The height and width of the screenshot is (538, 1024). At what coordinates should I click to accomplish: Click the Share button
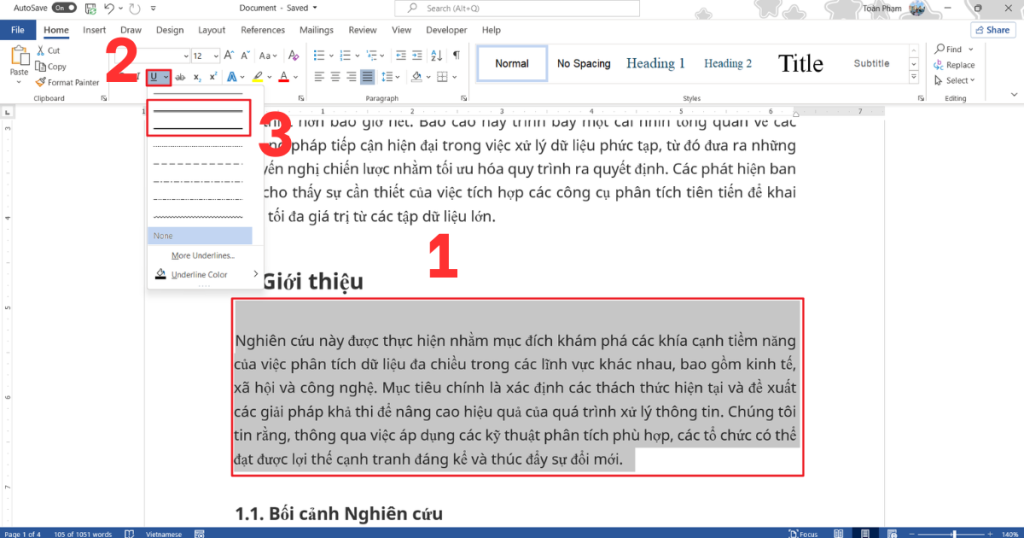993,30
